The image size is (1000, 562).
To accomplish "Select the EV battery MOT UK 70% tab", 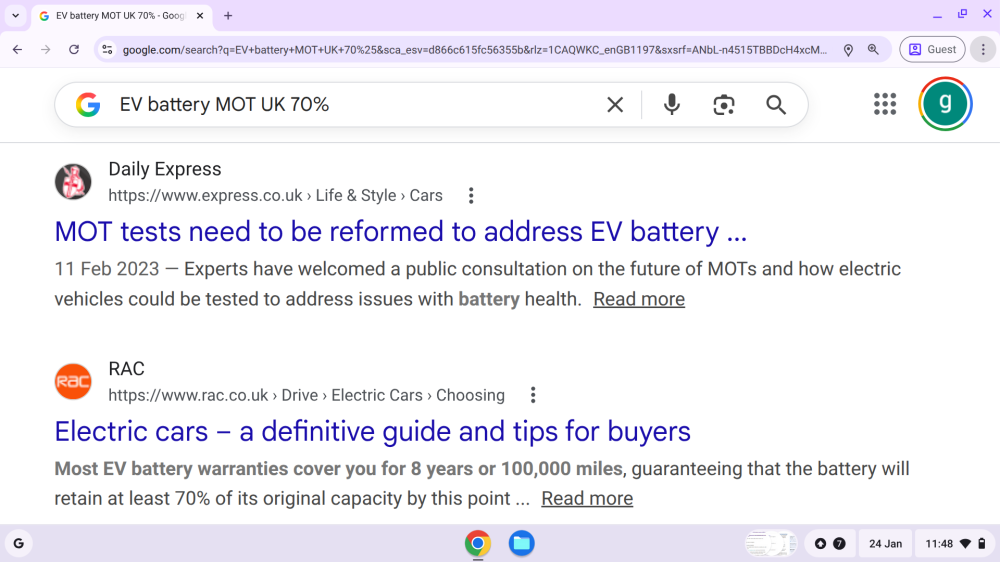I will pyautogui.click(x=121, y=16).
